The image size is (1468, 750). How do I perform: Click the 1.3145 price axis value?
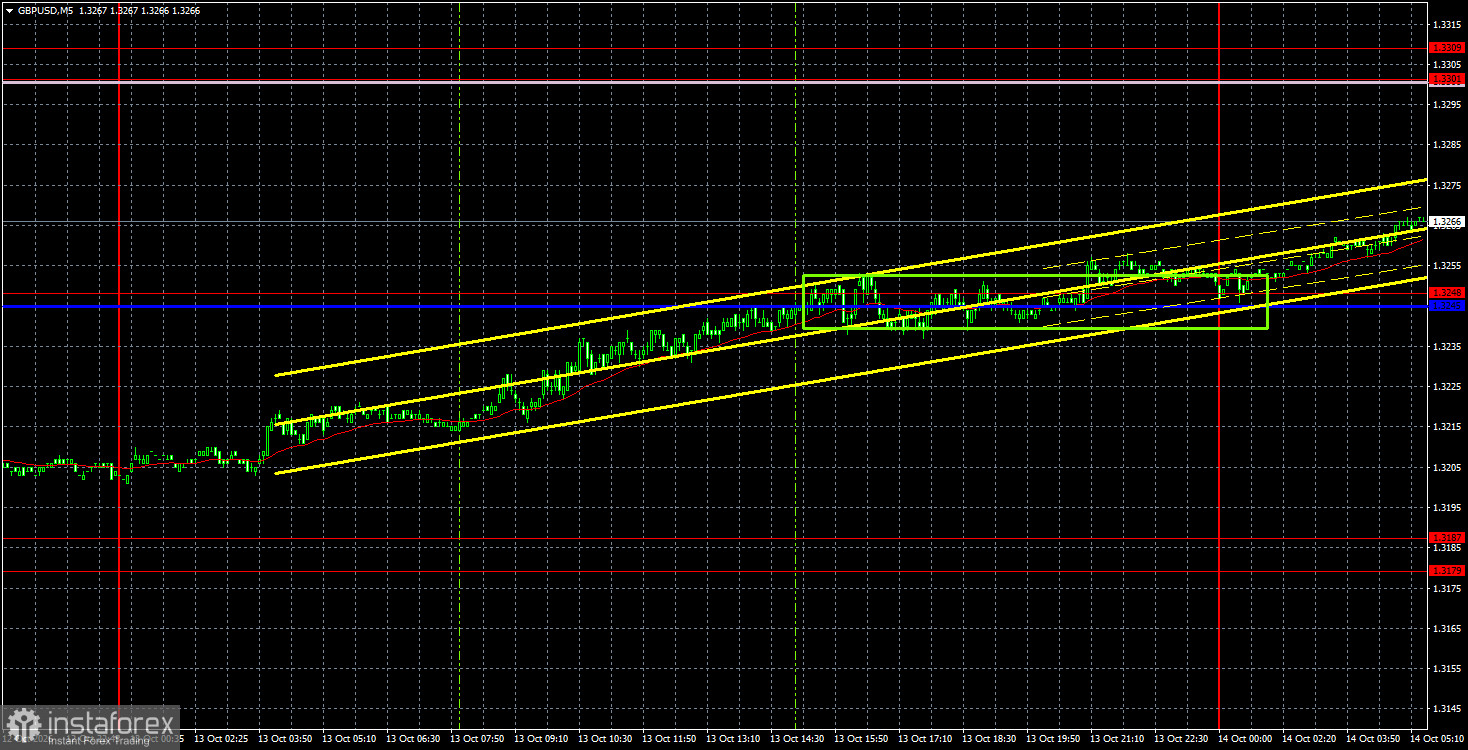click(x=1447, y=708)
